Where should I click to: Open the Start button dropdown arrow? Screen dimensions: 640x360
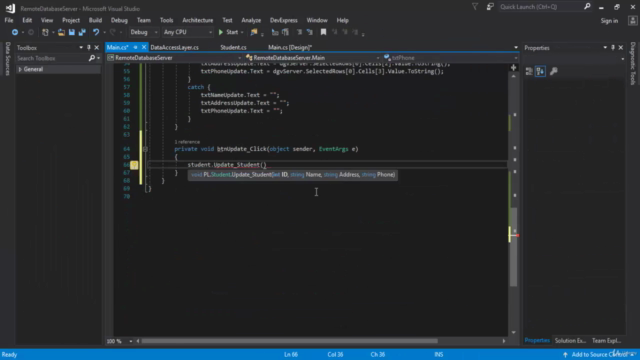point(242,32)
